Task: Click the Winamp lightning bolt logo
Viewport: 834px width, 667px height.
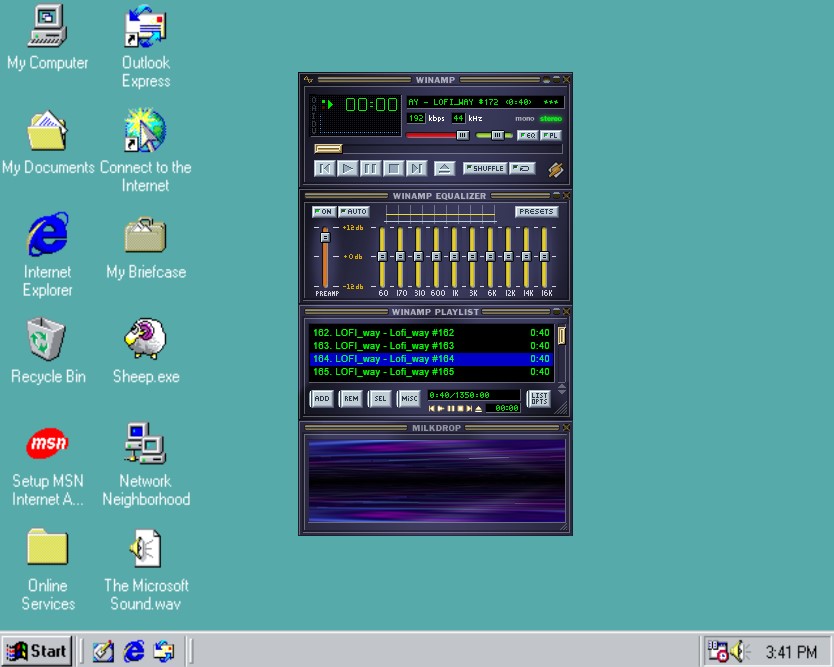Action: pos(555,169)
